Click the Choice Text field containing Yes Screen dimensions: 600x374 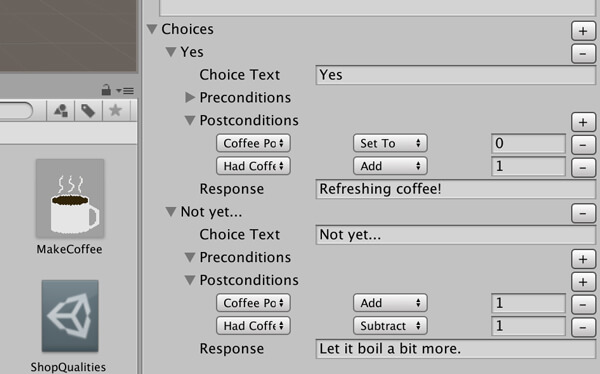pyautogui.click(x=455, y=75)
